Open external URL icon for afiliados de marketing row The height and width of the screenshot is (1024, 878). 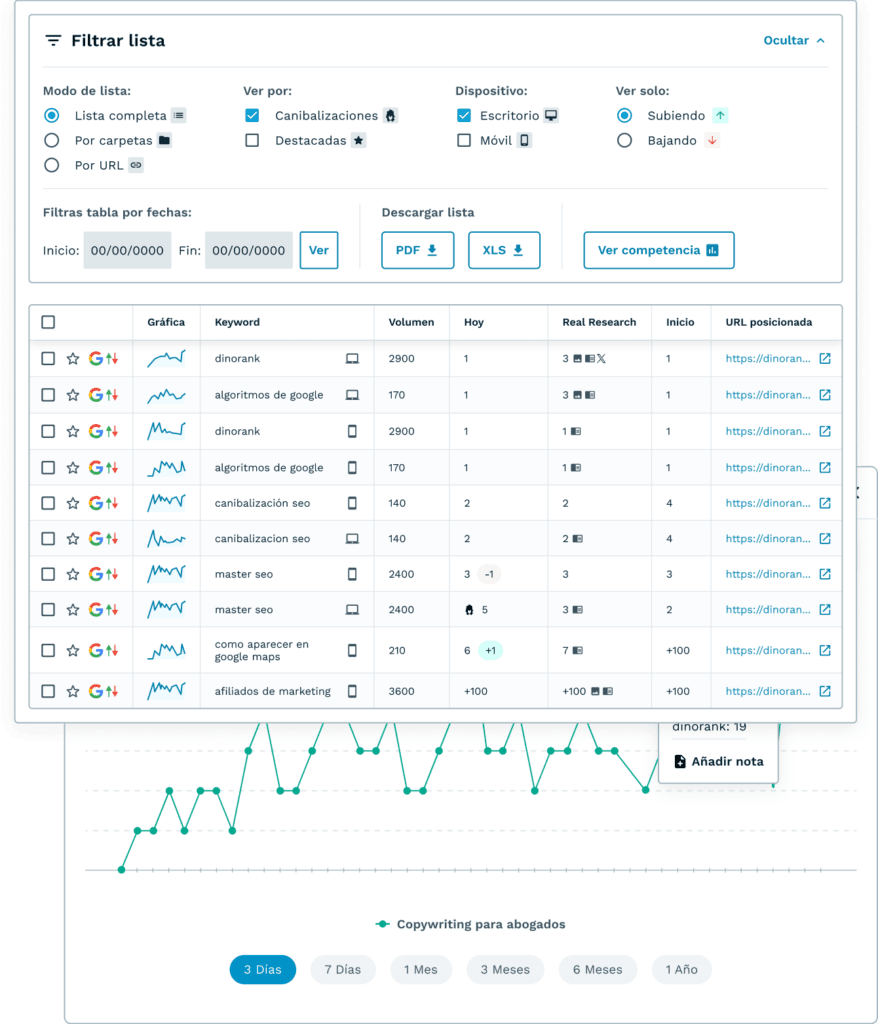point(825,691)
